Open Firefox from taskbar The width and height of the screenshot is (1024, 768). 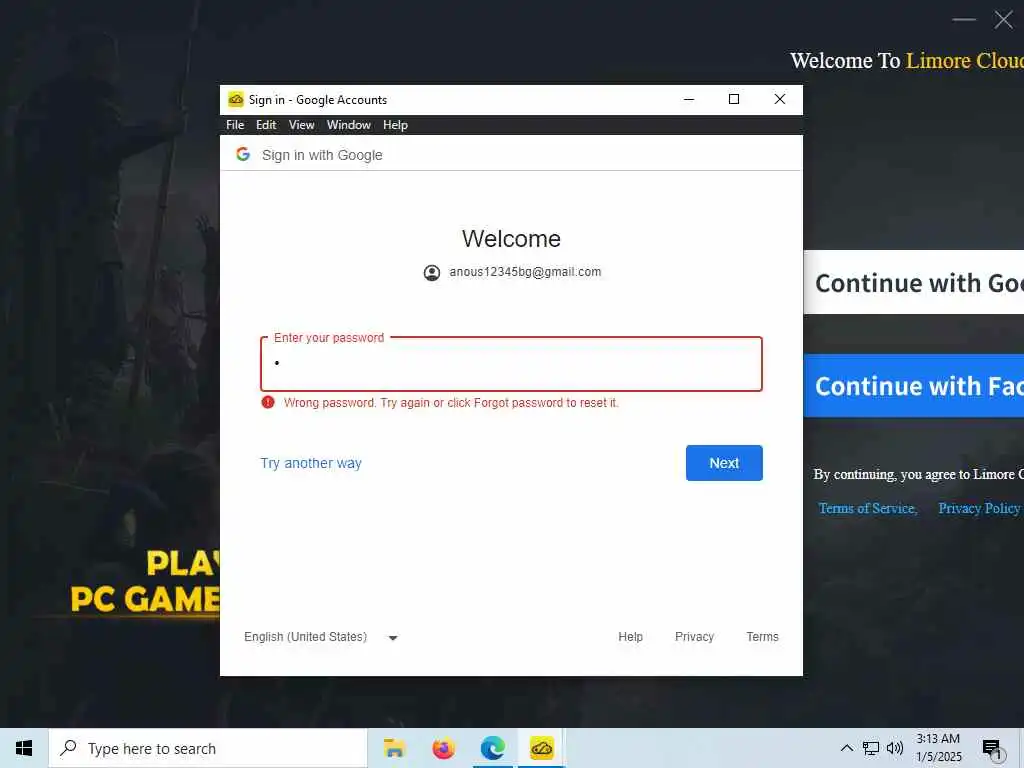tap(443, 748)
